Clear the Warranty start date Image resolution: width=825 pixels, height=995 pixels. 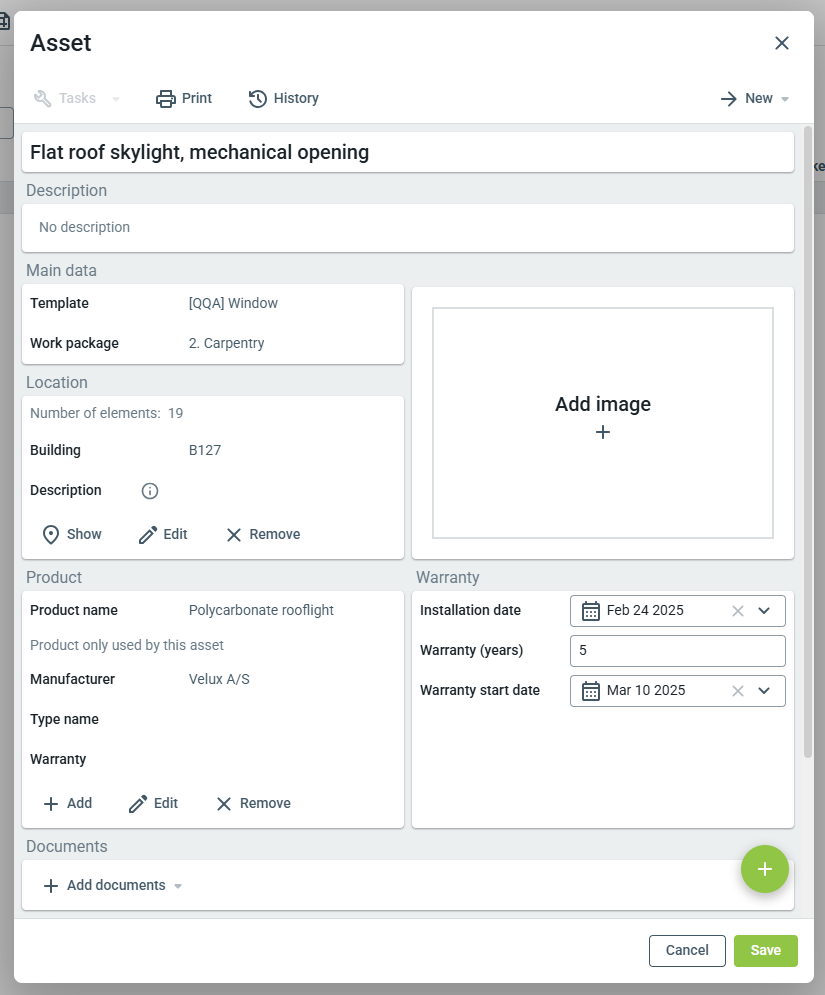738,691
